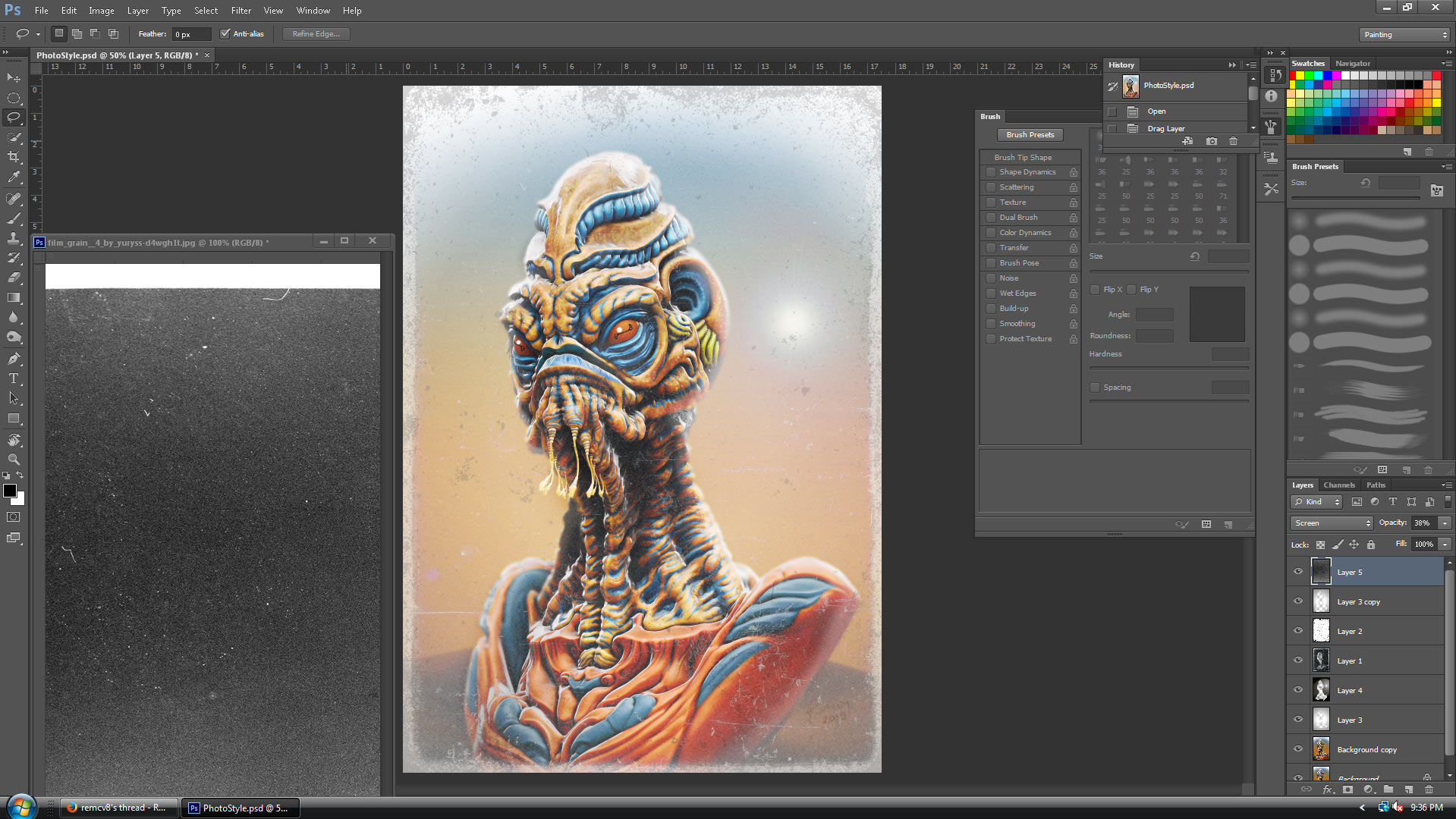The width and height of the screenshot is (1456, 819).
Task: Select the Blur tool
Action: (14, 317)
